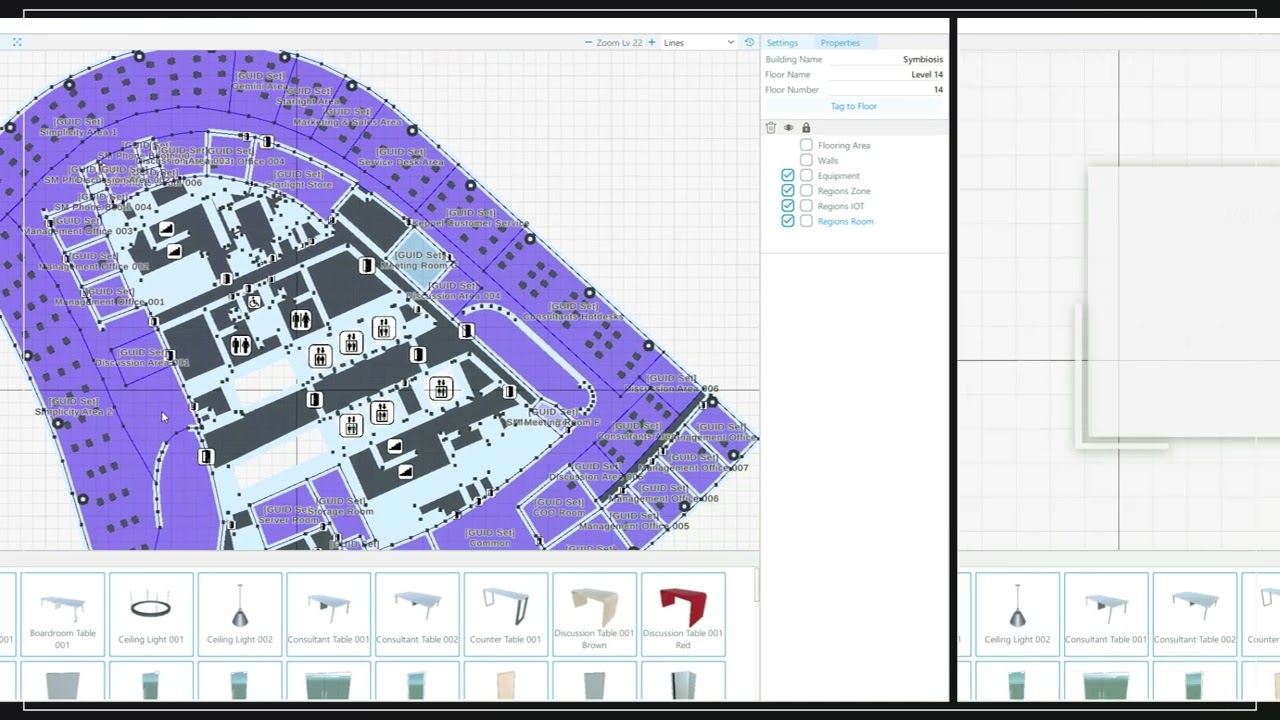Pick the Ceiling Light 001 thumbnail
This screenshot has height=720, width=1280.
point(151,613)
